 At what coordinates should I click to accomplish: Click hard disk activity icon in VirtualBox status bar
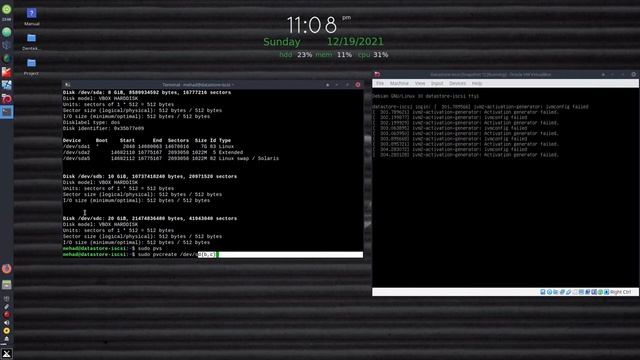pos(542,292)
